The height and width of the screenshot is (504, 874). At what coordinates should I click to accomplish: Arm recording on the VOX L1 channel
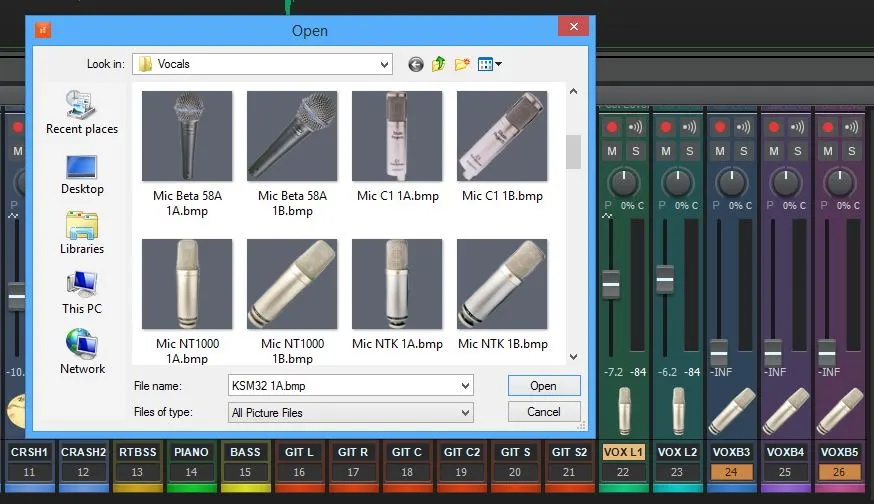tap(611, 128)
